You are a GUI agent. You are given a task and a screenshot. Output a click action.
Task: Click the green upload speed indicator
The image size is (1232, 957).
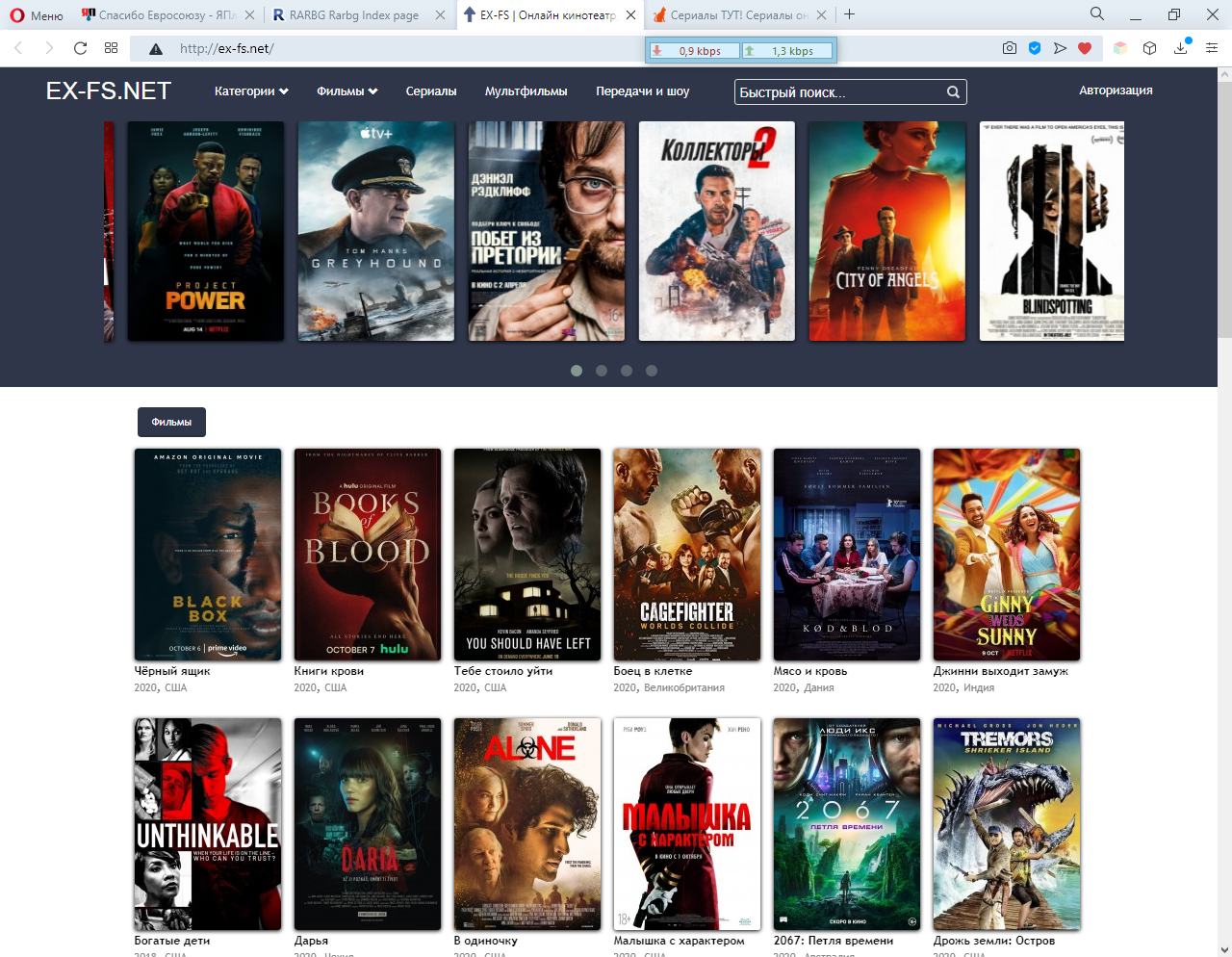pyautogui.click(x=786, y=51)
